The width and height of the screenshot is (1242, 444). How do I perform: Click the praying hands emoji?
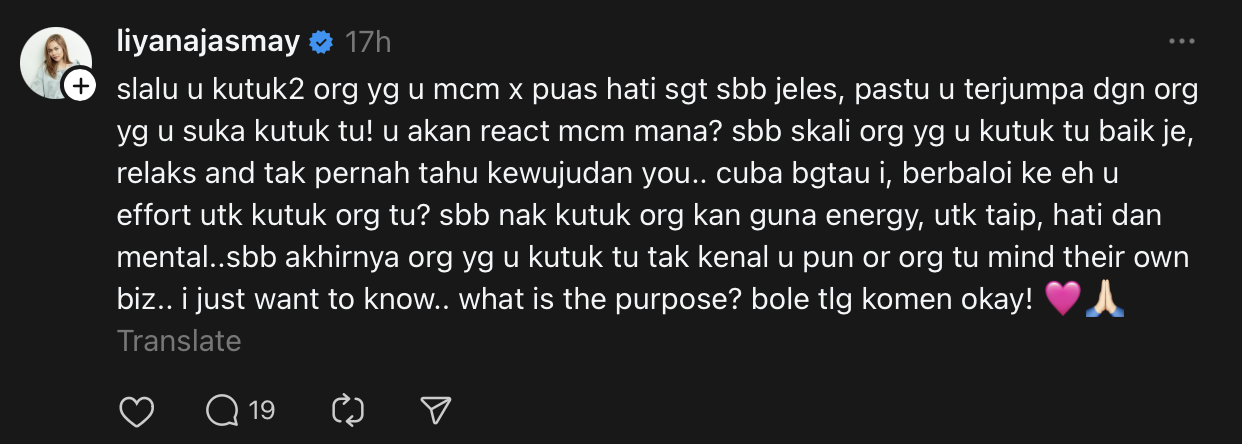coord(1105,299)
